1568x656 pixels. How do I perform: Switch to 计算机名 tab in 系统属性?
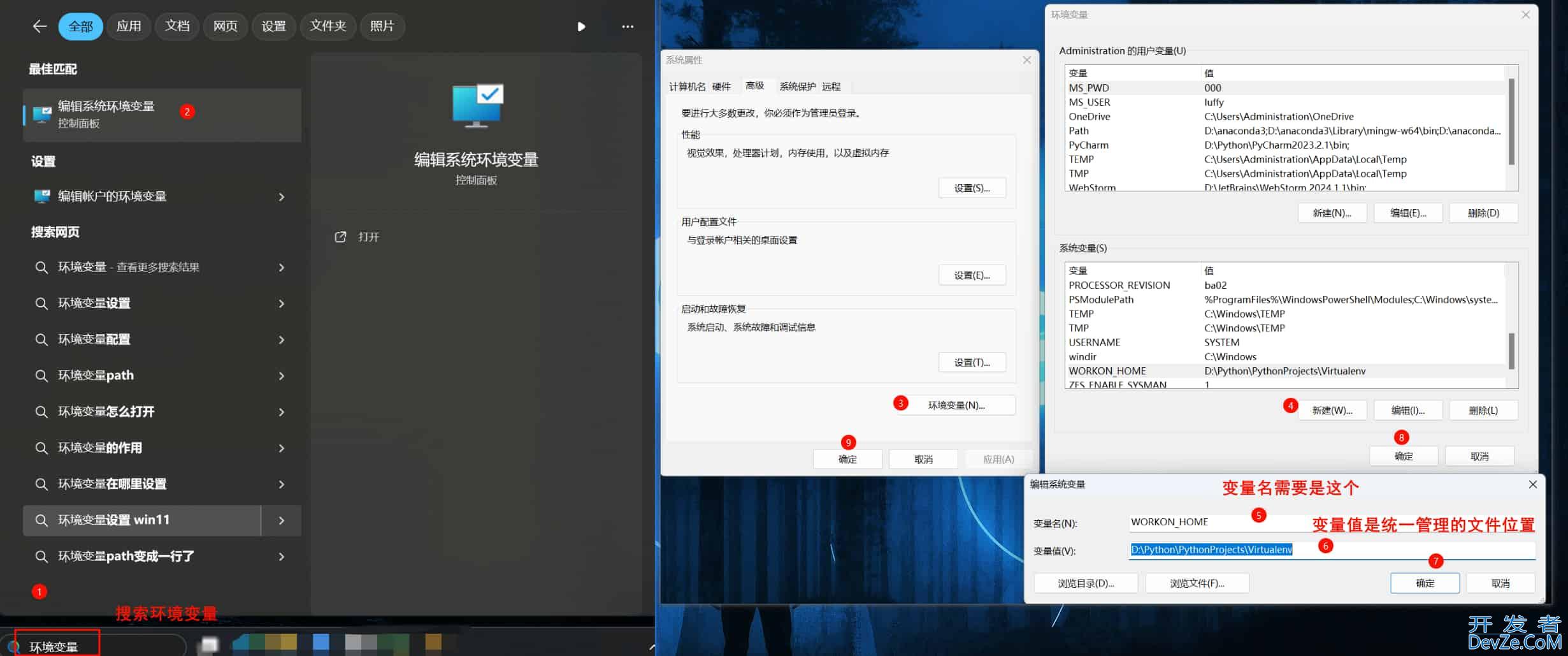click(x=687, y=87)
